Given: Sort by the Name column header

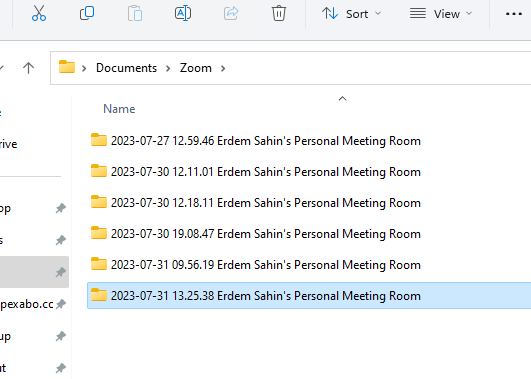Looking at the screenshot, I should click(x=119, y=109).
